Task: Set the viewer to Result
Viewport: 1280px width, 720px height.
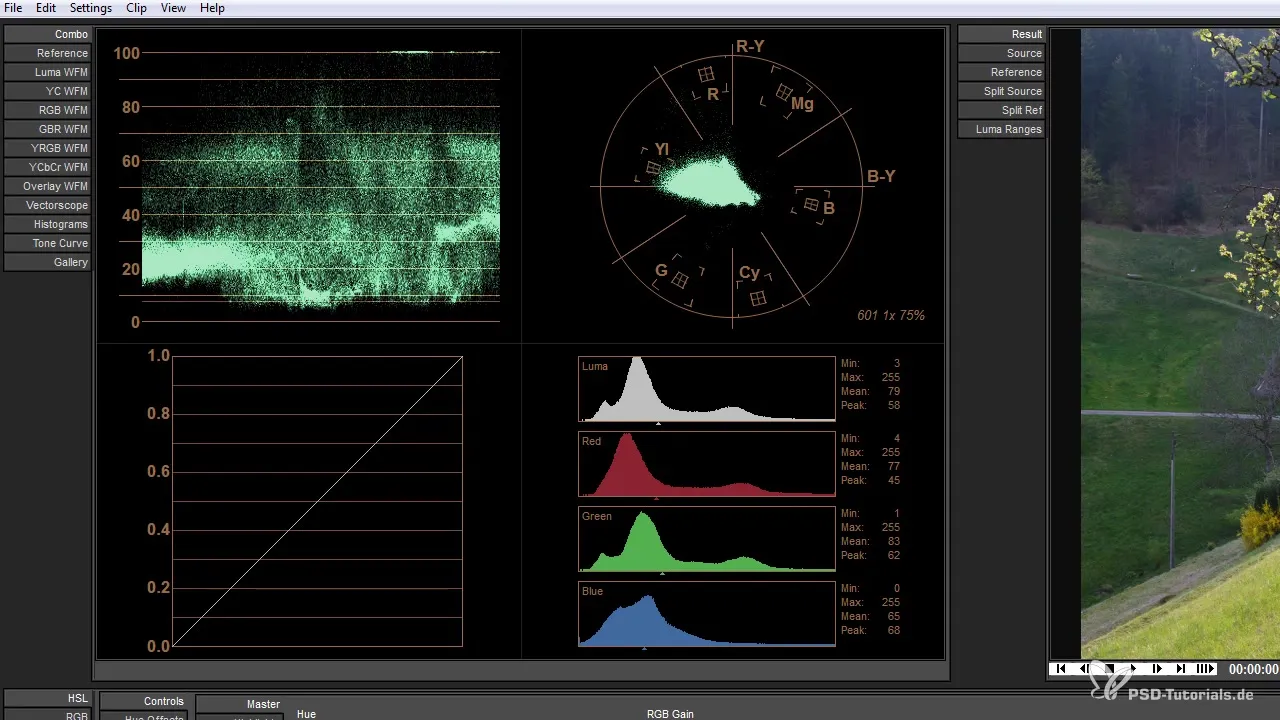Action: [1001, 34]
